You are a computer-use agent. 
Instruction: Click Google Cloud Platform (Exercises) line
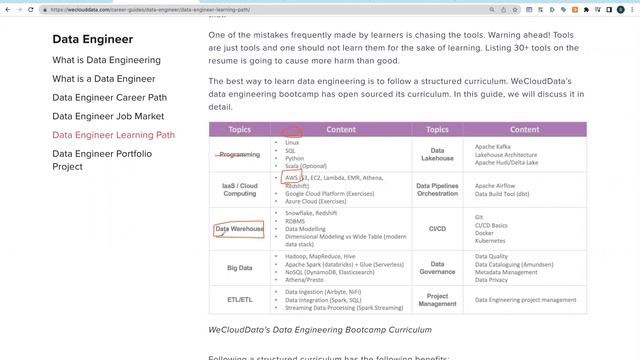point(329,193)
